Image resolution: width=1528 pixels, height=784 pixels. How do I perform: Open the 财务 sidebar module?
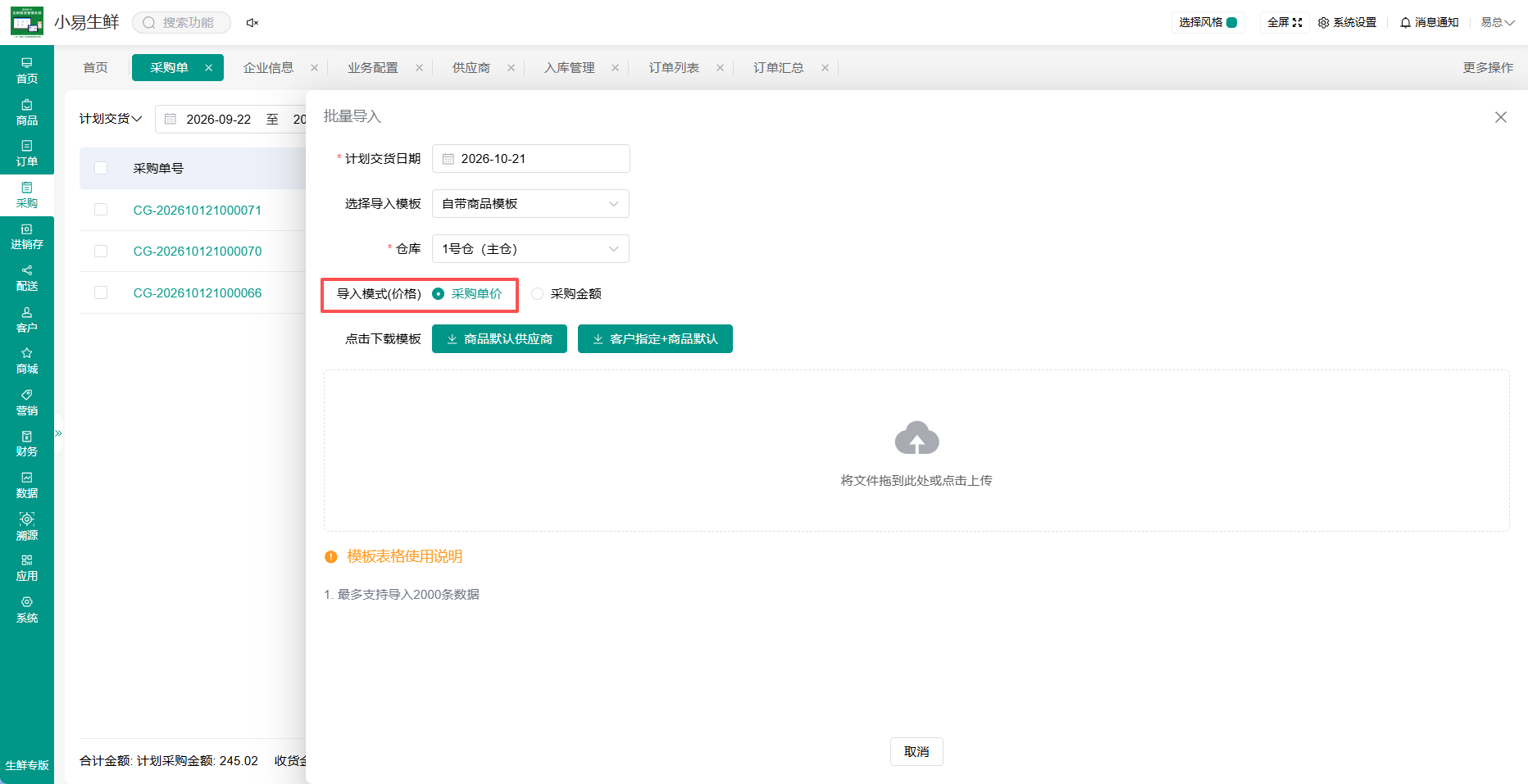[27, 443]
